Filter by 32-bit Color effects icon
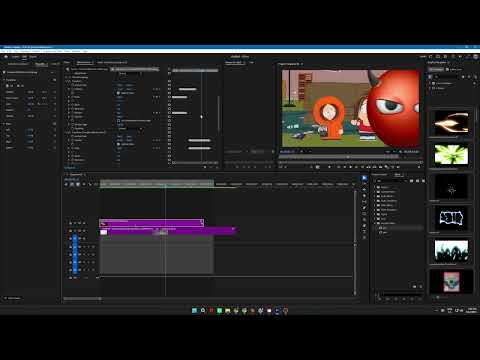 click(418, 181)
